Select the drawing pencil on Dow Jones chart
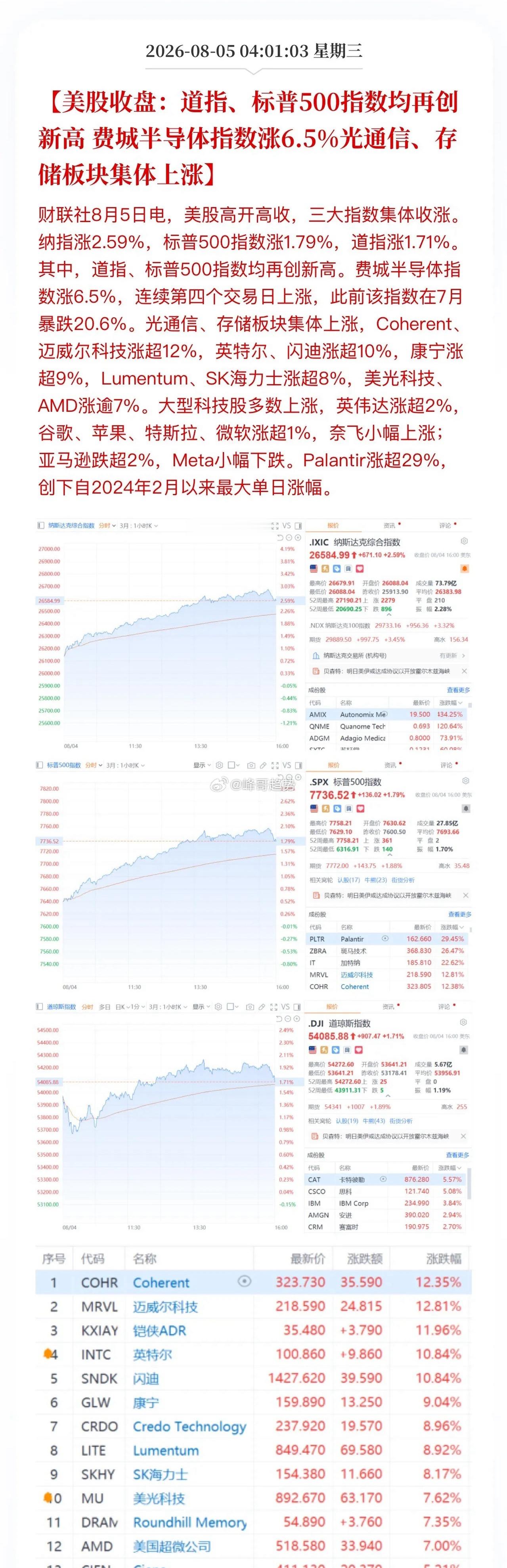This screenshot has height=1568, width=507. tap(262, 1007)
